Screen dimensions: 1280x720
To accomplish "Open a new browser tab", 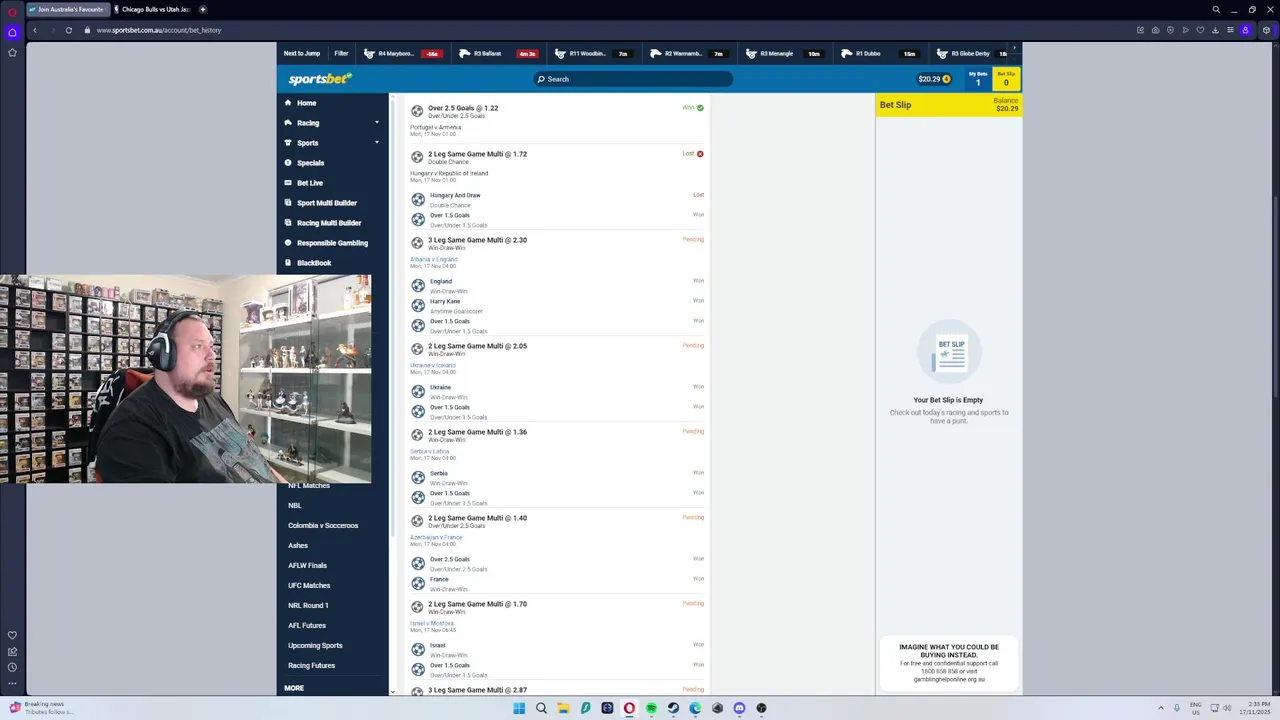I will click(x=202, y=9).
